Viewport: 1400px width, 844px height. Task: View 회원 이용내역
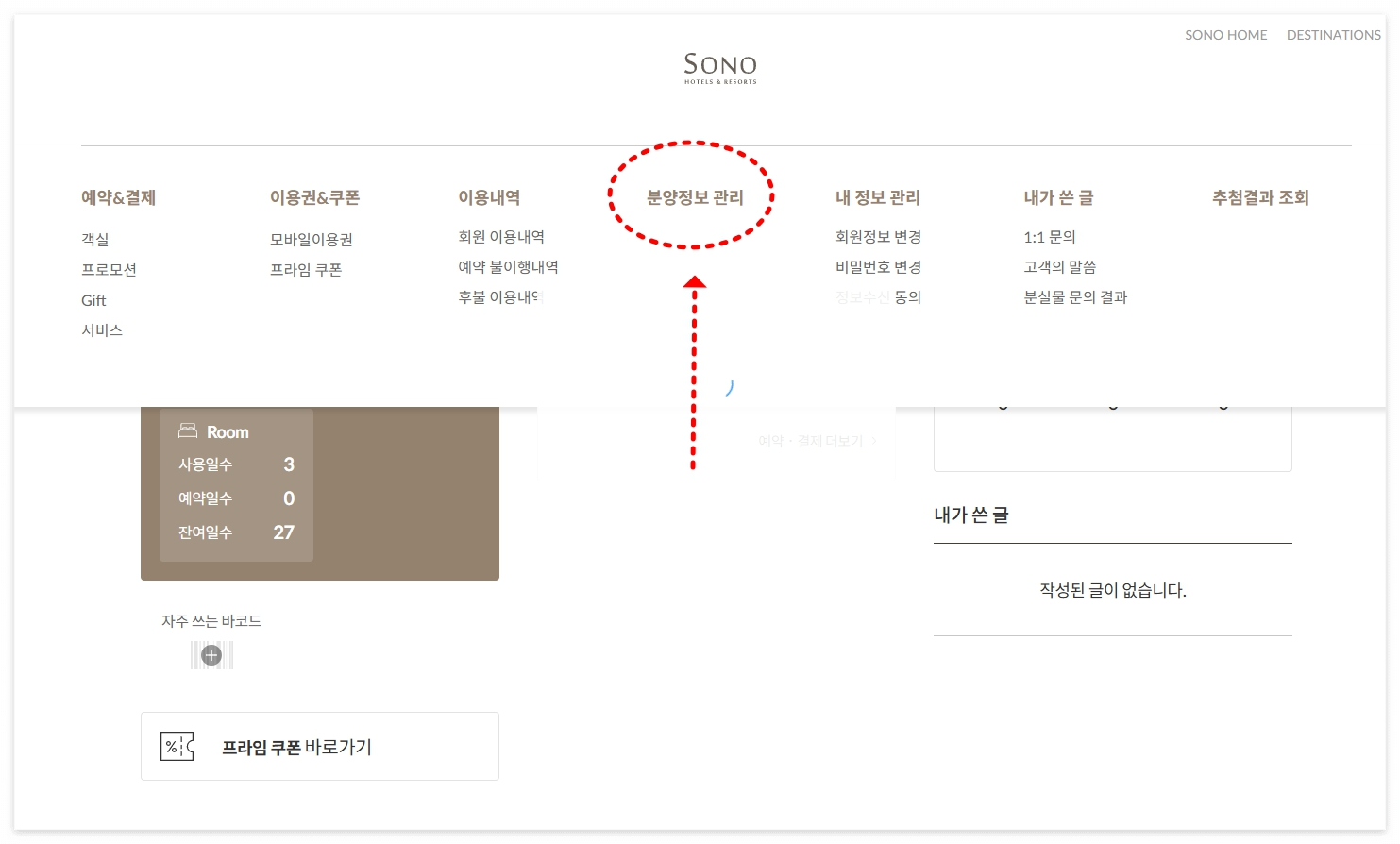501,237
